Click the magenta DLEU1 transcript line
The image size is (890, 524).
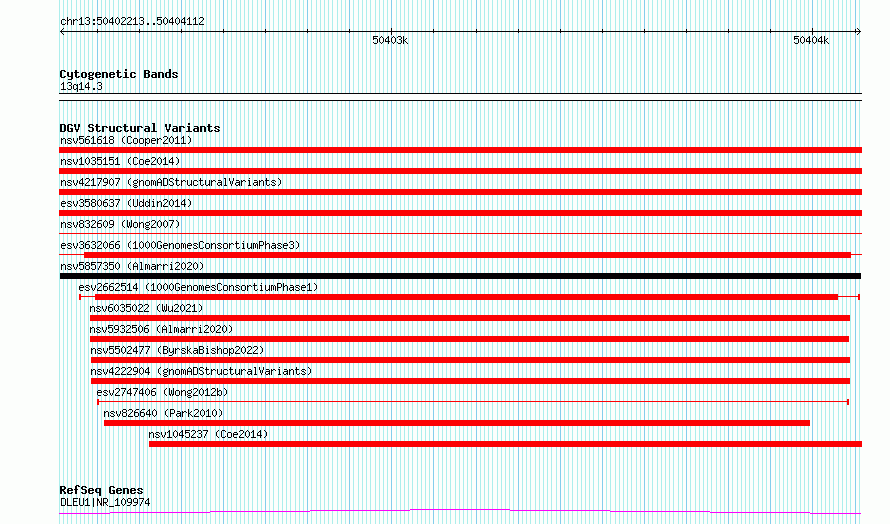460,512
